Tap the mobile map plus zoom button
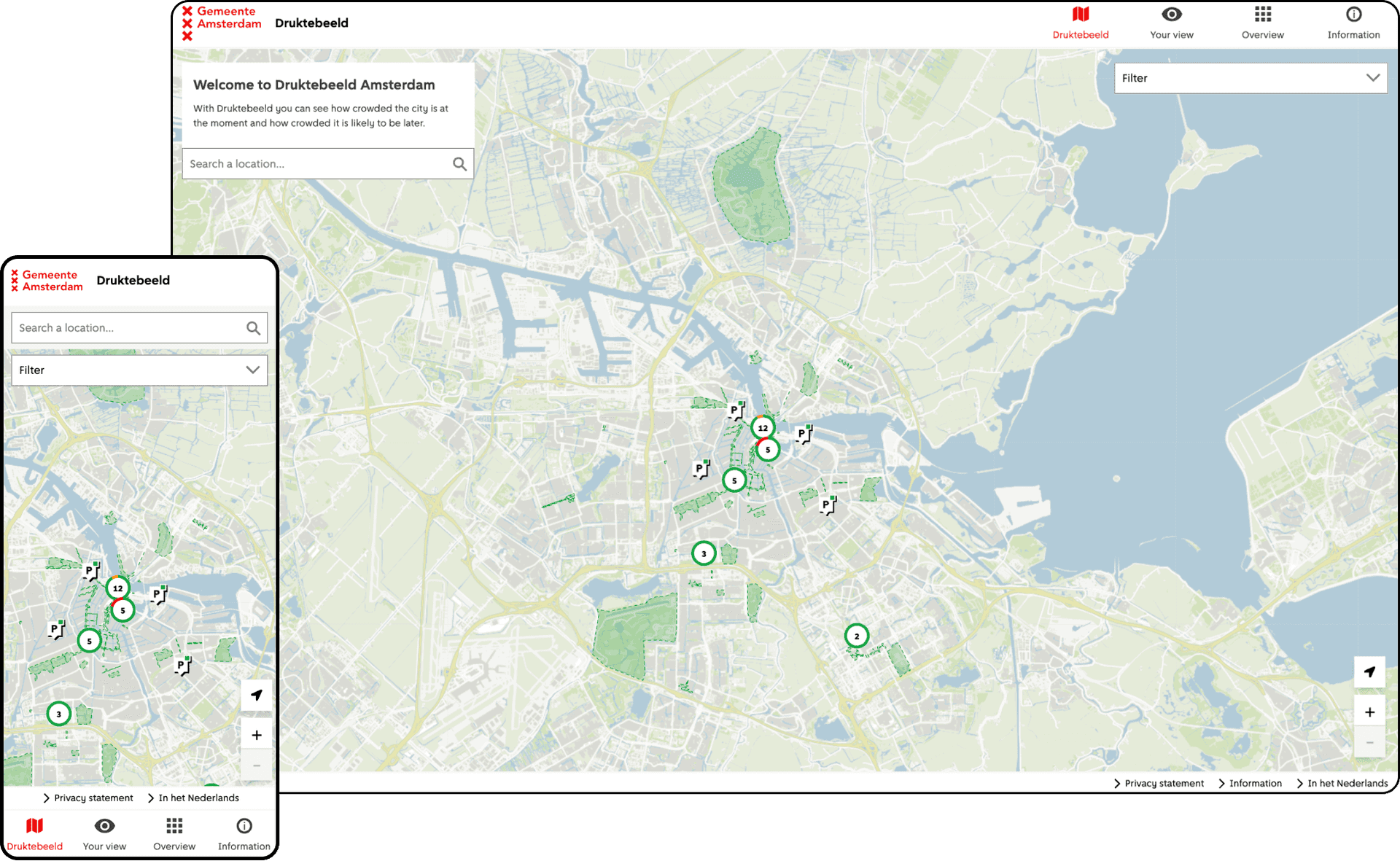The height and width of the screenshot is (861, 1400). 257,735
